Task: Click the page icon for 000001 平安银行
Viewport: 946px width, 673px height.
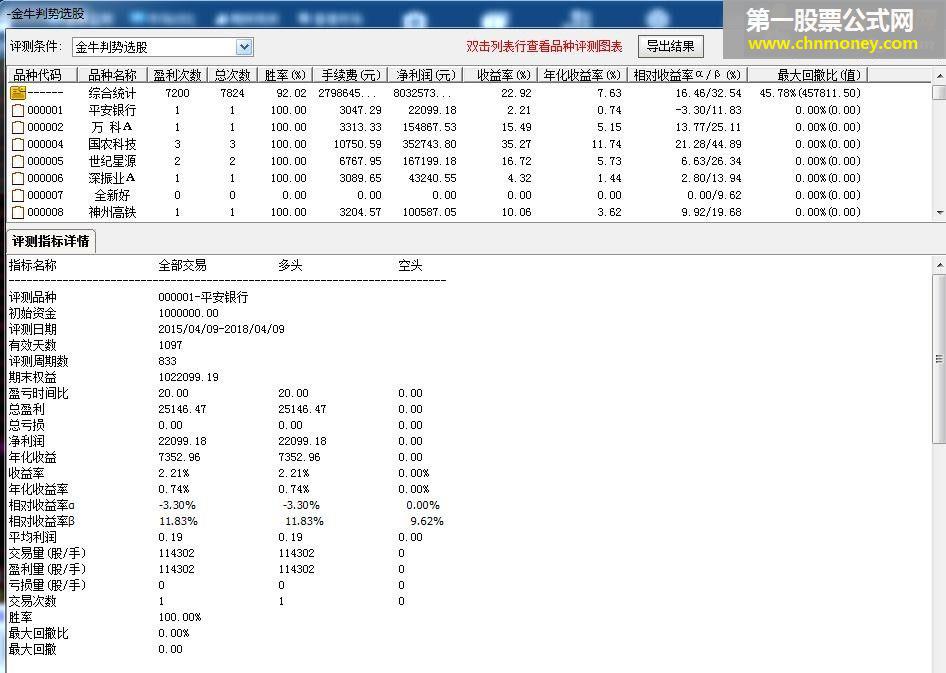Action: (x=18, y=110)
